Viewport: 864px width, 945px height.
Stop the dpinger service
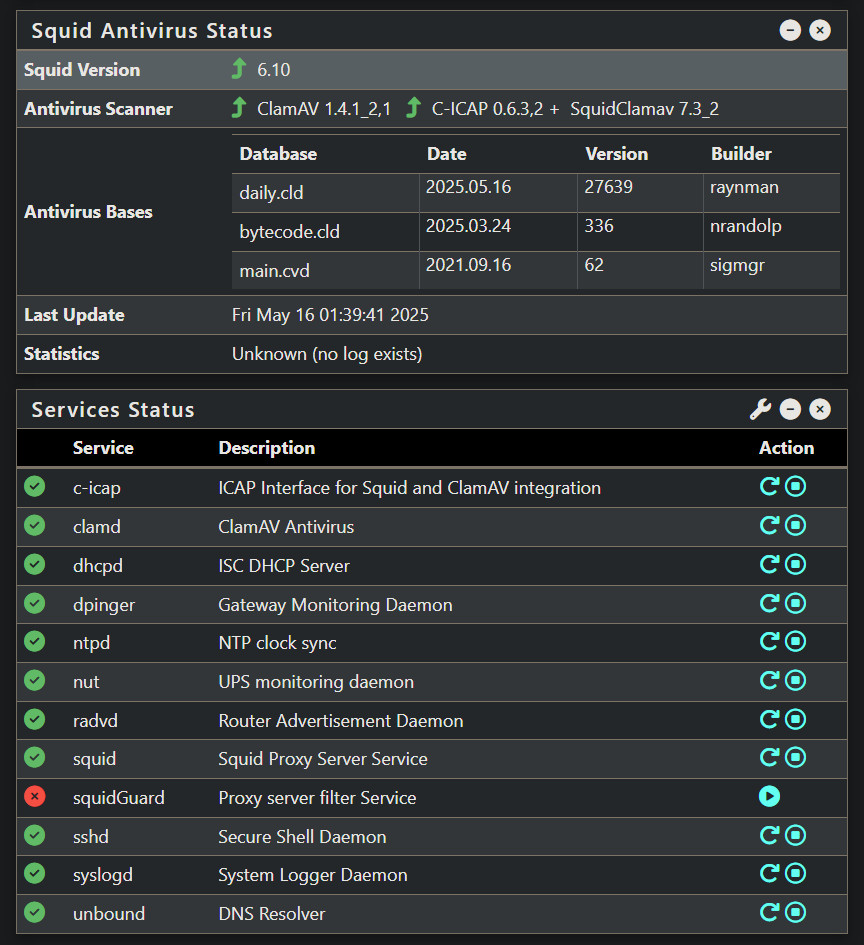point(795,603)
